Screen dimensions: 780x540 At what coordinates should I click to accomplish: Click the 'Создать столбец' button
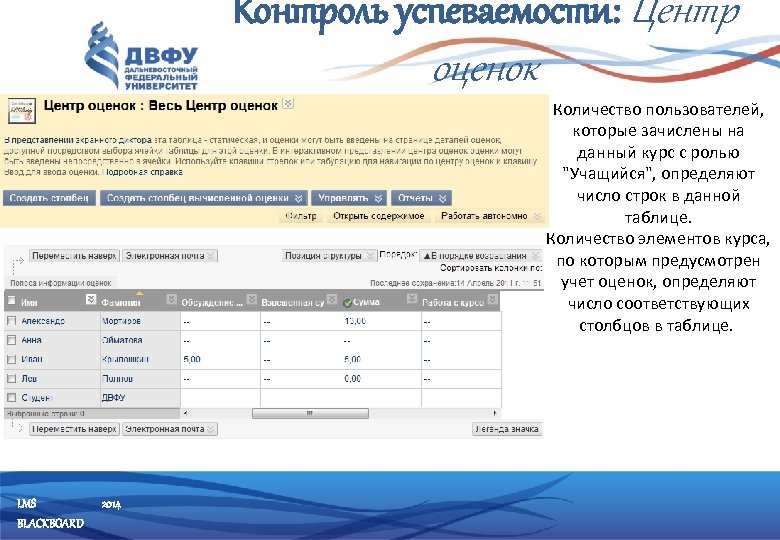[x=49, y=198]
